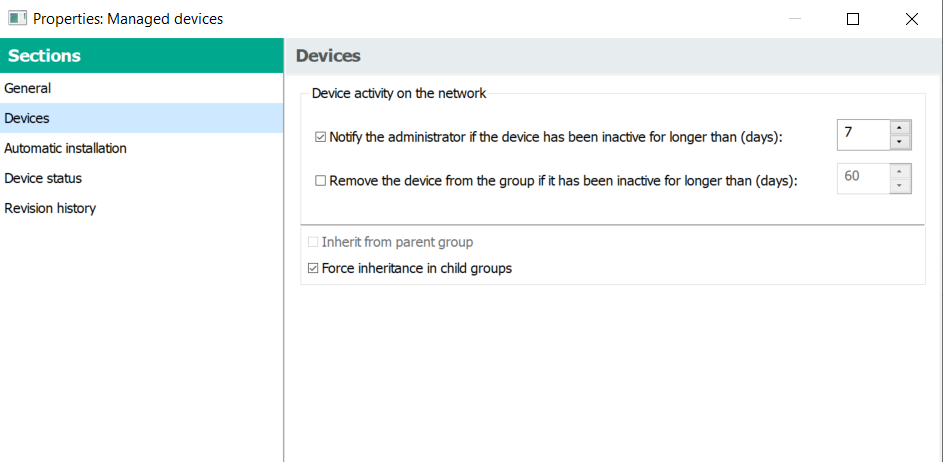Viewport: 943px width, 462px height.
Task: Click the remove-device days field showing 60
Action: pyautogui.click(x=862, y=178)
